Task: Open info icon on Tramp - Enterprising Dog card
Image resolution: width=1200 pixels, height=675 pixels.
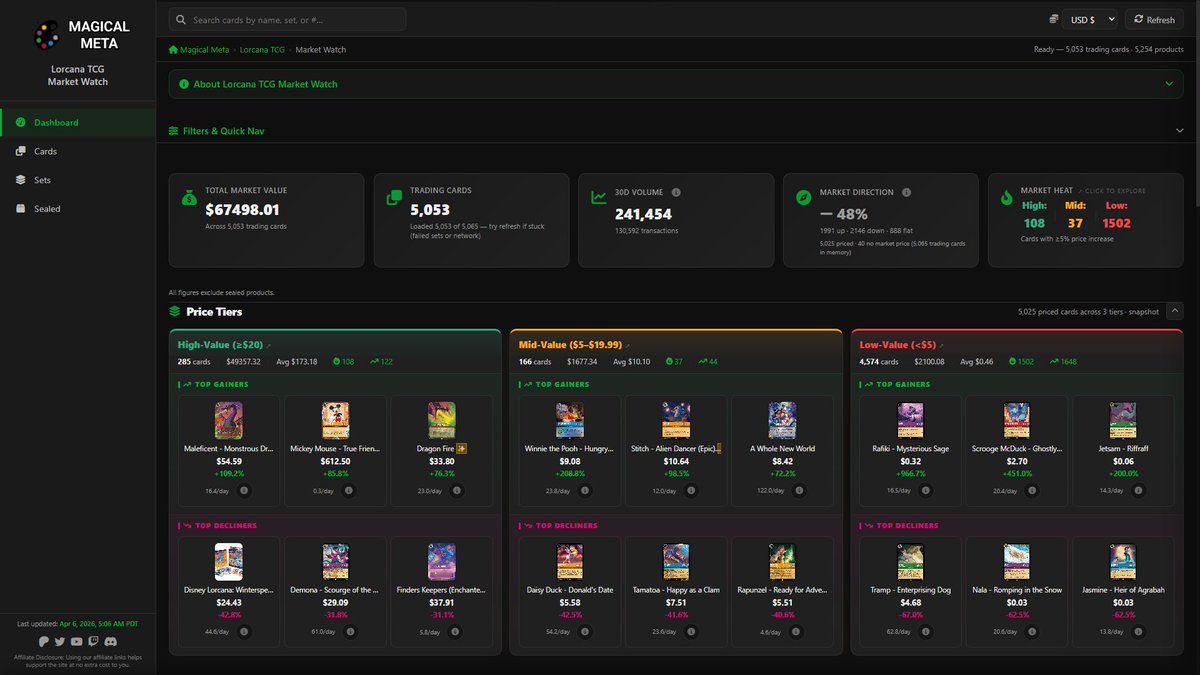Action: [x=926, y=632]
